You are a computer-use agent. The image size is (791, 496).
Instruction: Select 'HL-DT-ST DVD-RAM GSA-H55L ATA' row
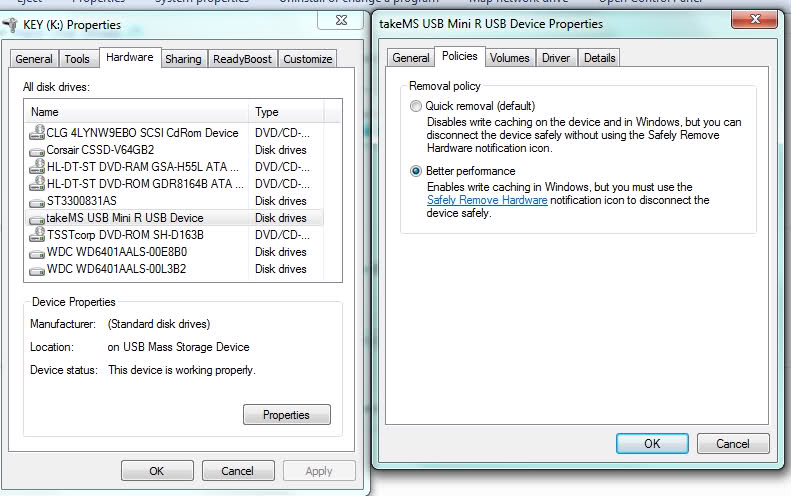tap(174, 167)
